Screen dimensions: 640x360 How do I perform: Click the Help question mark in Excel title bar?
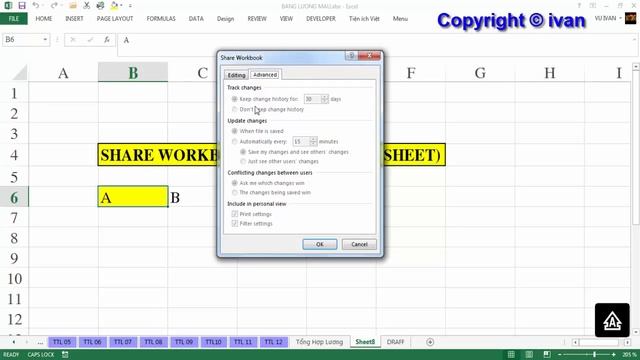579,6
